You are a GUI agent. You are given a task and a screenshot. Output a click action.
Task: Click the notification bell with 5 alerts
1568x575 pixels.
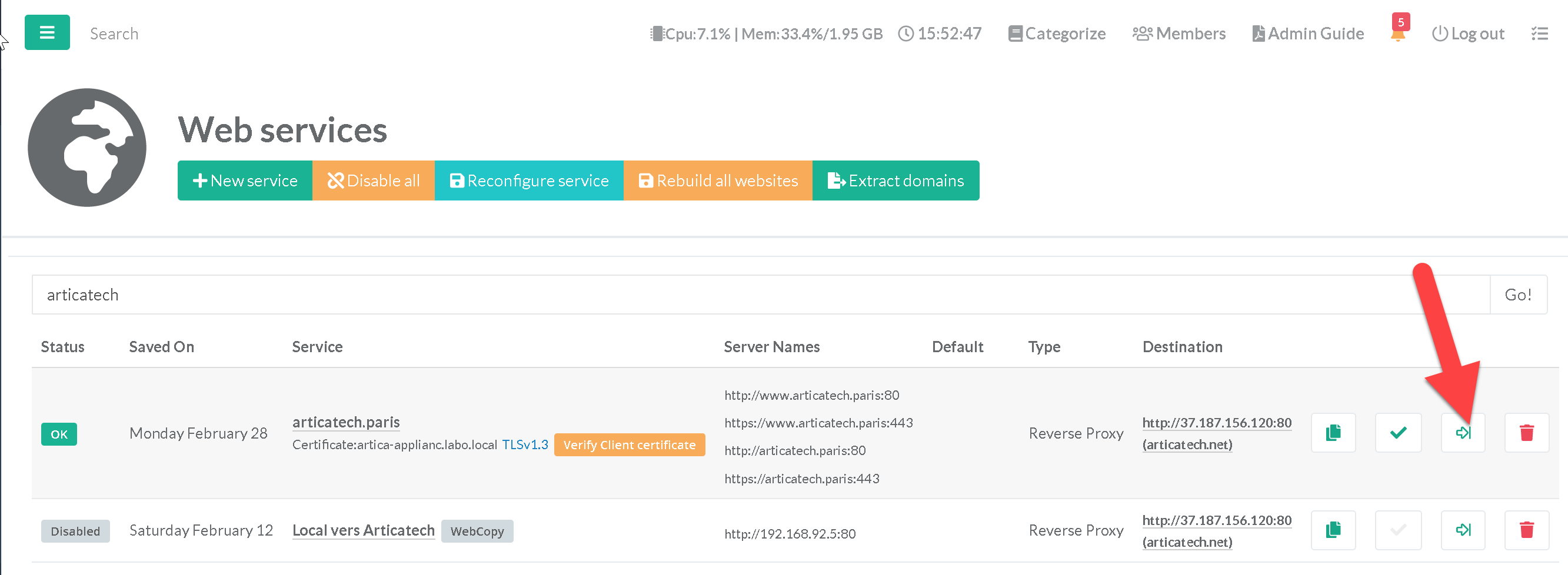coord(1397,34)
